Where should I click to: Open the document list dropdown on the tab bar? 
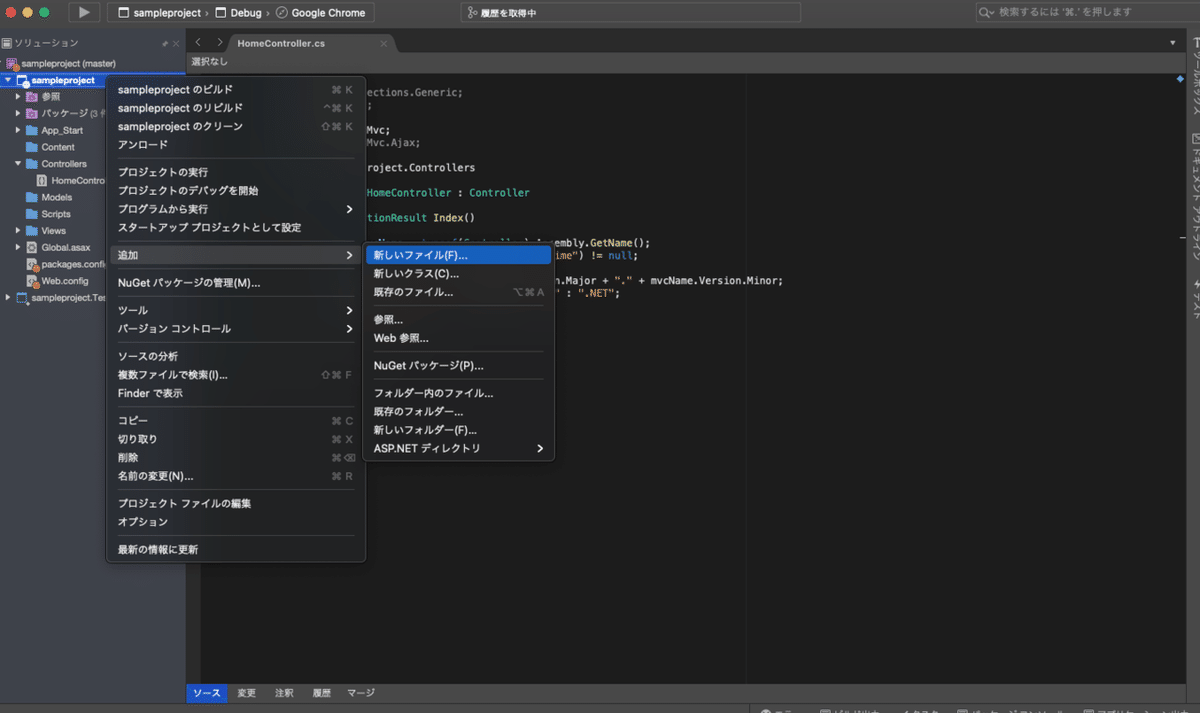point(1171,43)
